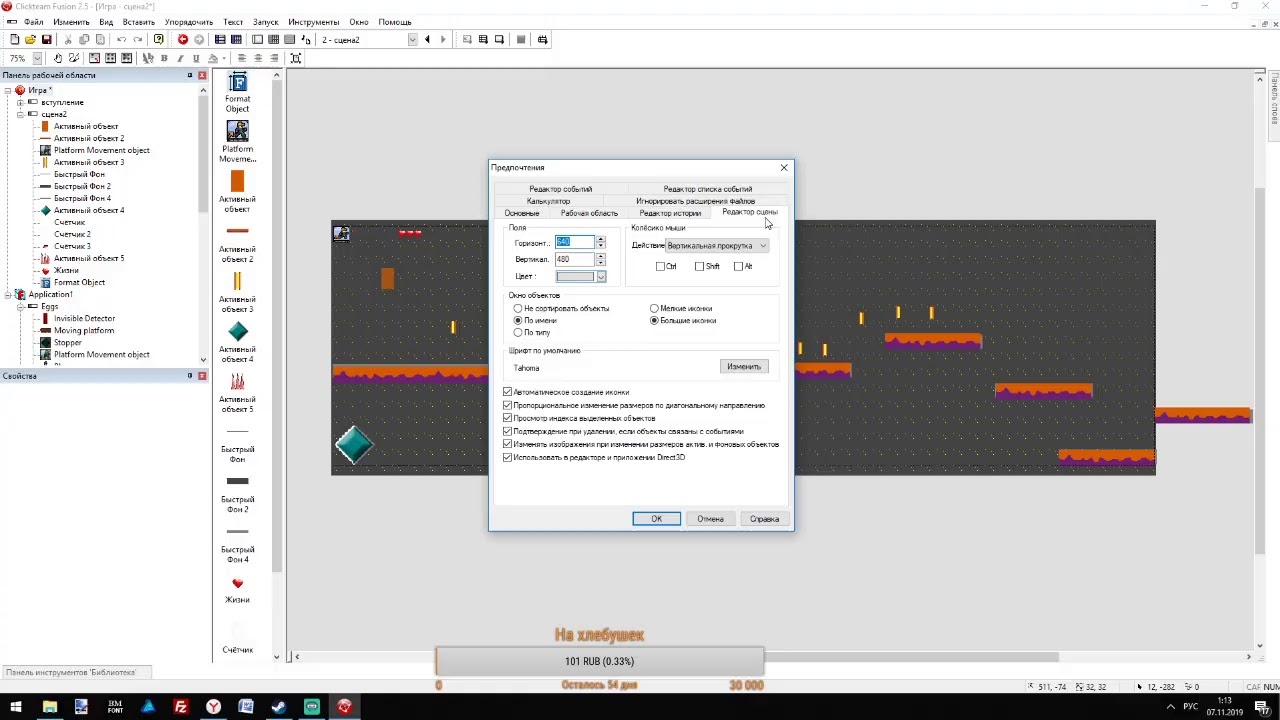Select the По типу radio button

[x=518, y=332]
